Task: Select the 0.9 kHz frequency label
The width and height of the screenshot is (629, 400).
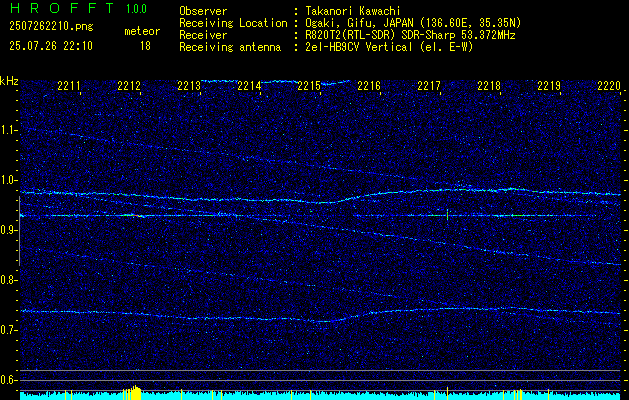Action: pyautogui.click(x=10, y=230)
